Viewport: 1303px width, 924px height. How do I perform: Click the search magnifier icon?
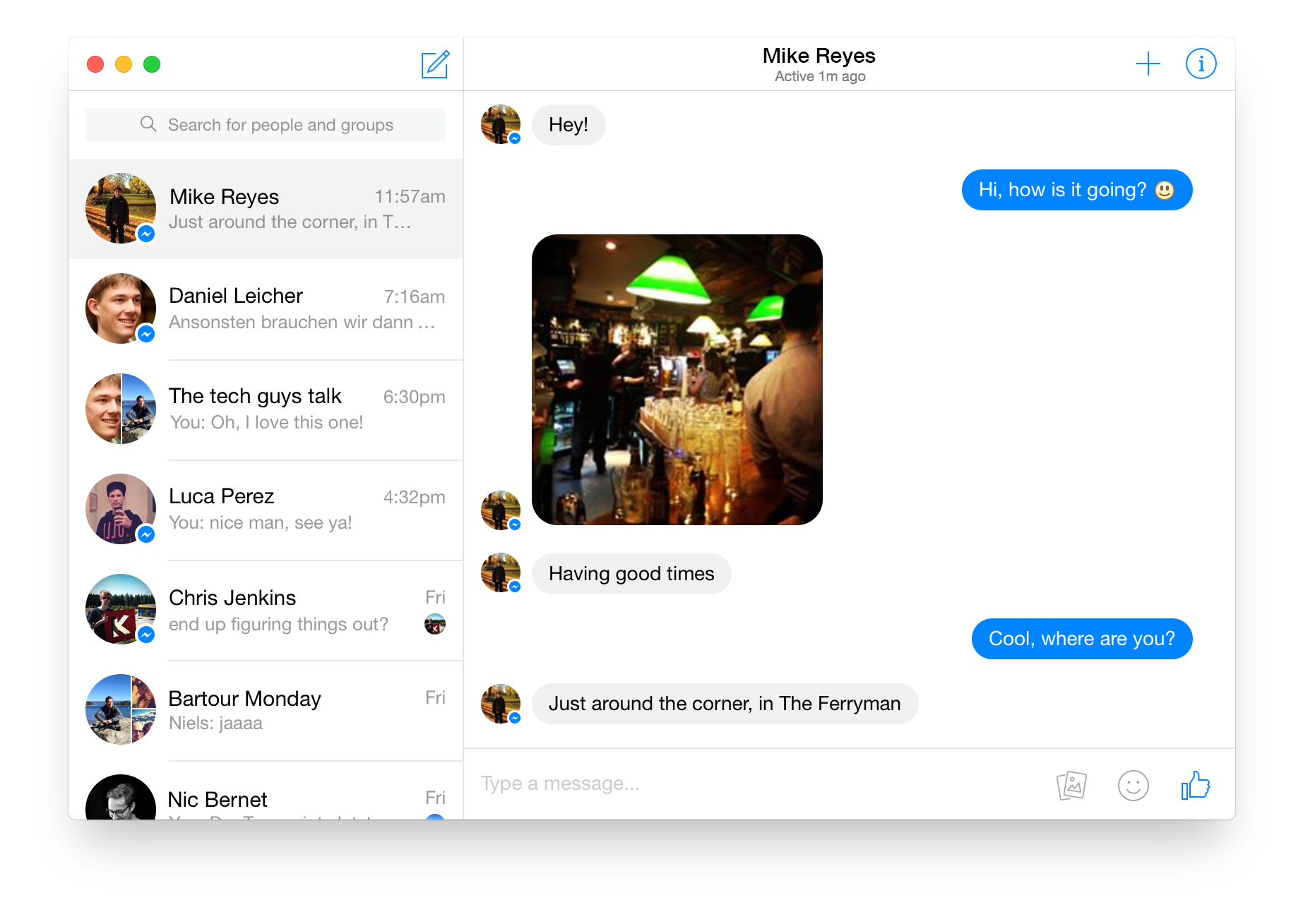(x=148, y=124)
